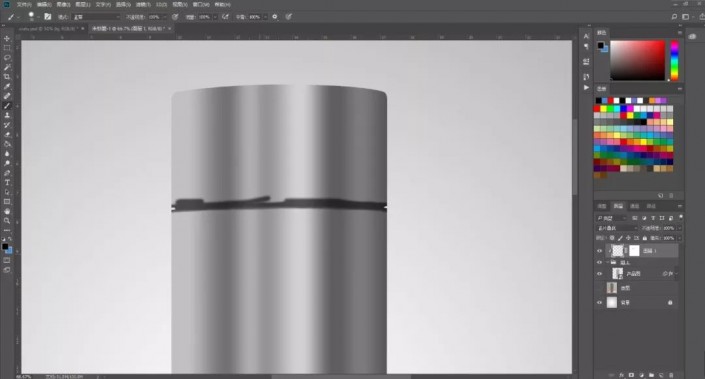Select the Brush tool in the toolbox
Viewport: 705px width, 379px height.
(7, 106)
